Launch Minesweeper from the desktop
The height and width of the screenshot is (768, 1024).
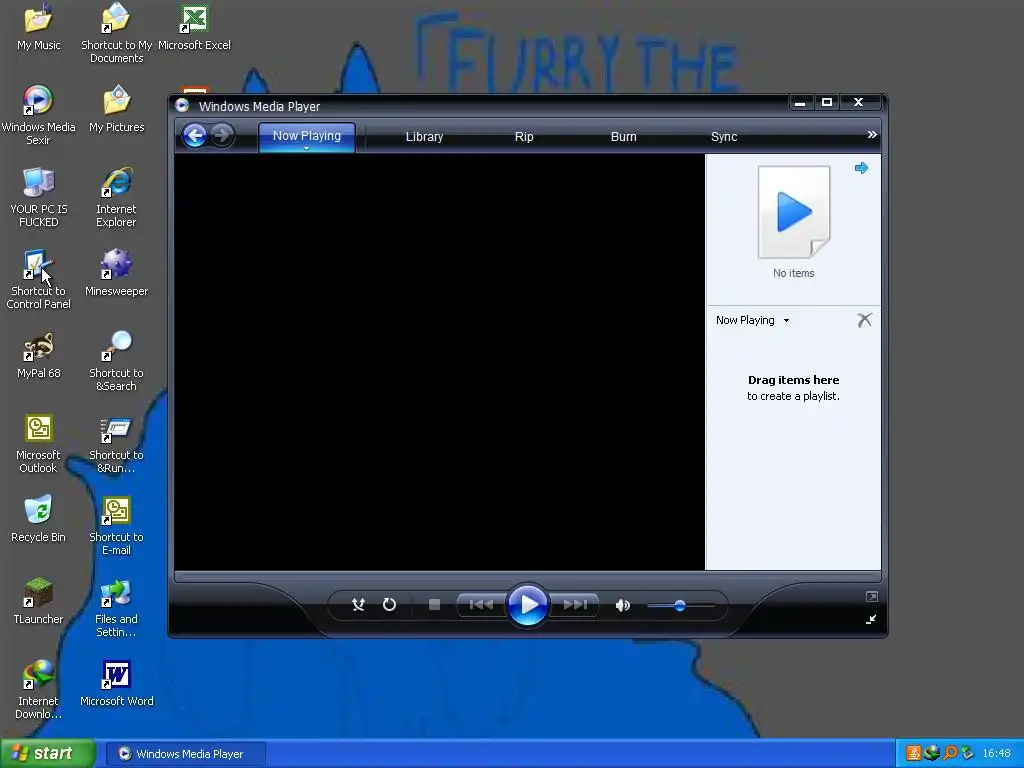(x=116, y=273)
